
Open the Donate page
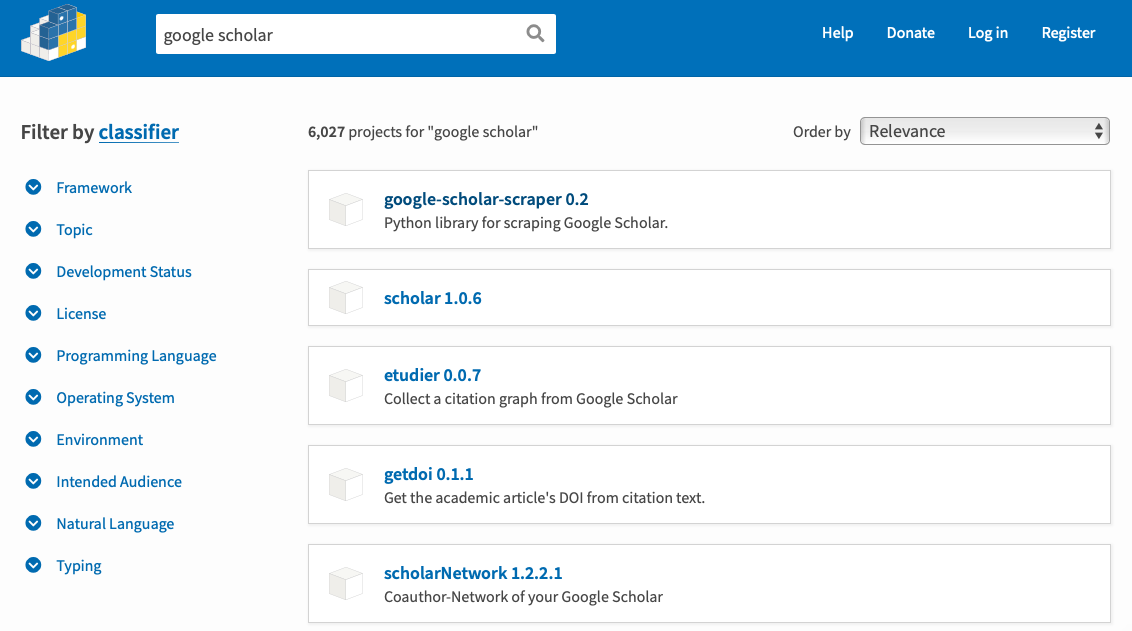[910, 32]
